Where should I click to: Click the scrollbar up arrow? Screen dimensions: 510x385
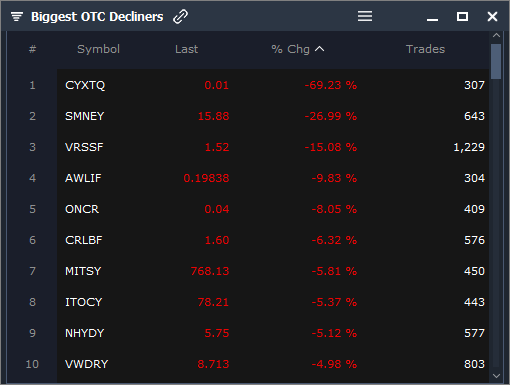click(496, 35)
